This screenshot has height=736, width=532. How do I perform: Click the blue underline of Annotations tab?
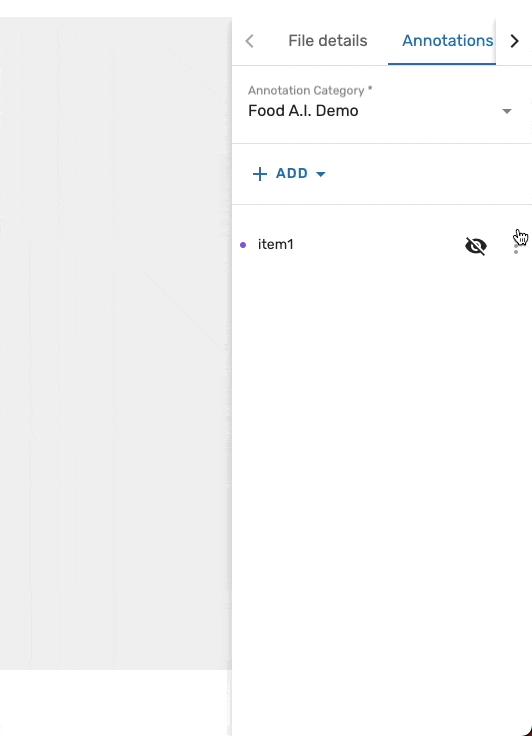coord(441,64)
